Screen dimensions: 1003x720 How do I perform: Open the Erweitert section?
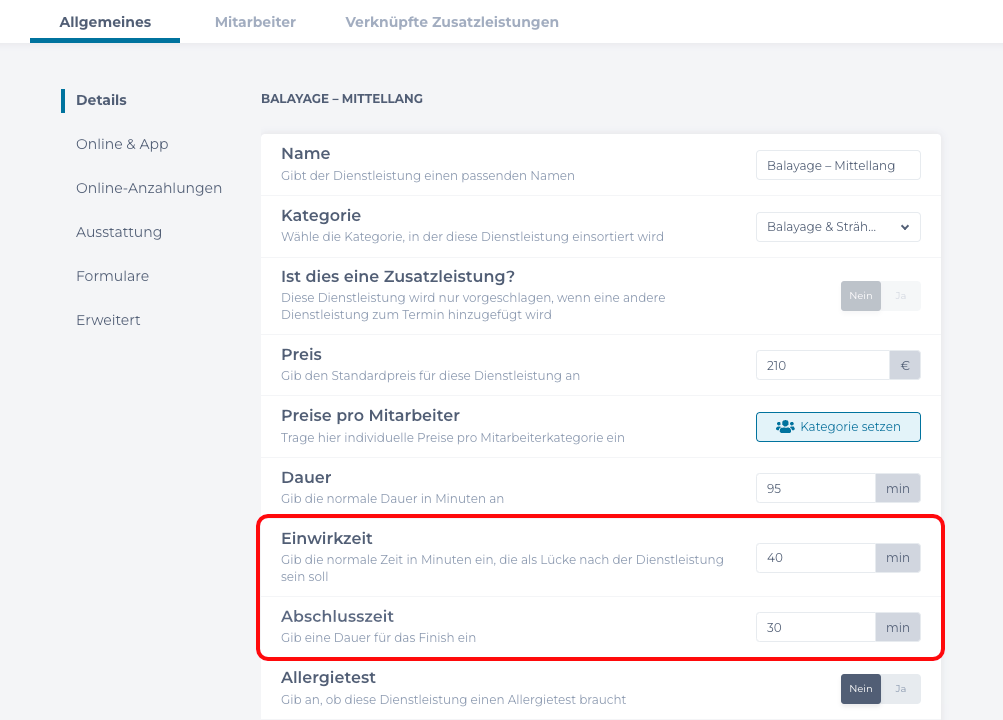pos(107,320)
